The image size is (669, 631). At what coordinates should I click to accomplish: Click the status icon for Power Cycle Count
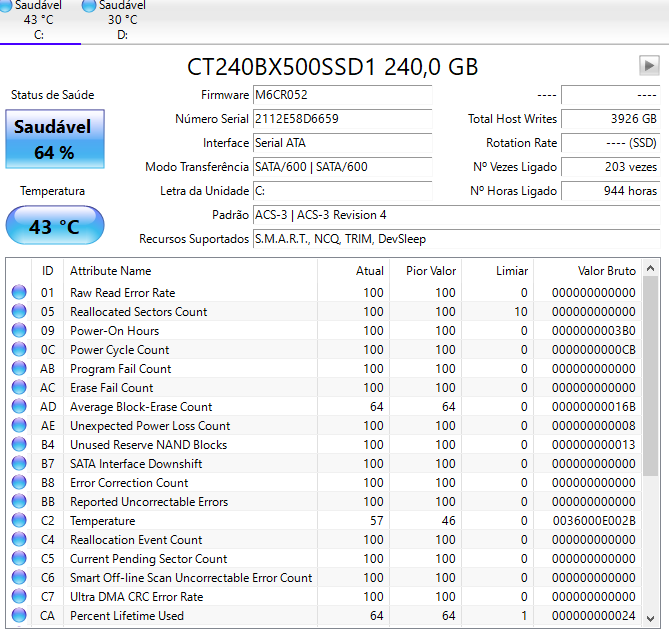click(x=19, y=349)
